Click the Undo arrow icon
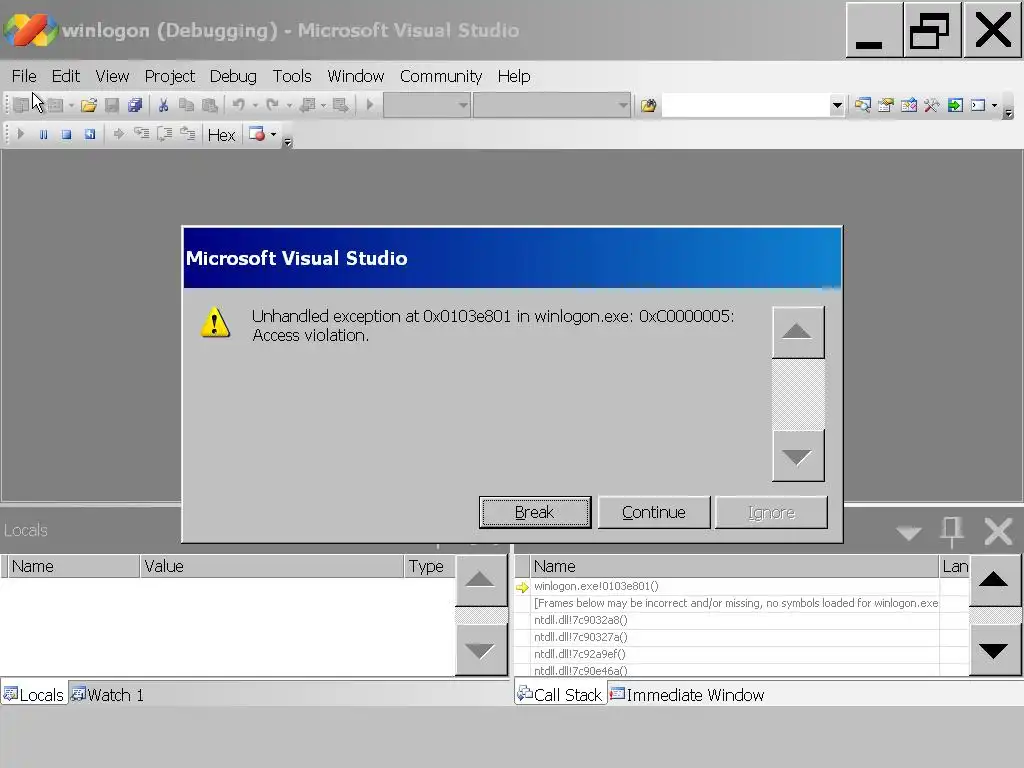1024x768 pixels. (x=238, y=105)
